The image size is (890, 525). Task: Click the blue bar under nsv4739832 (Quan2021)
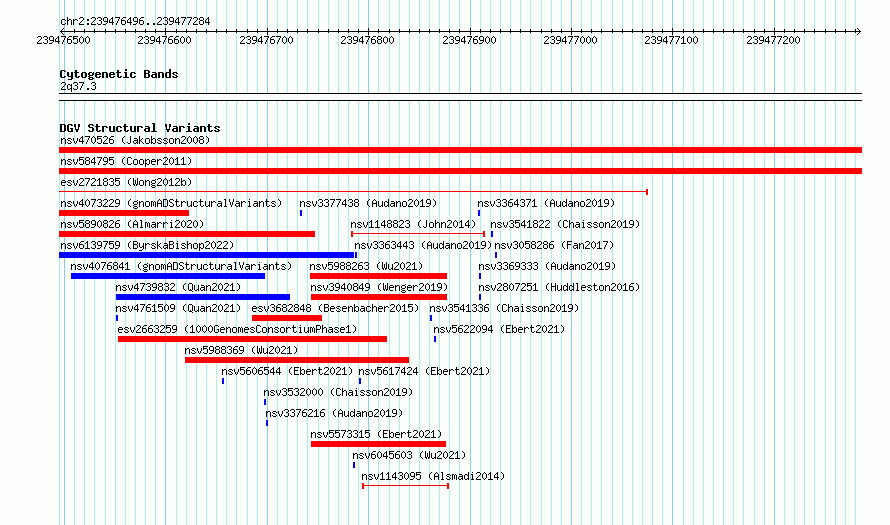(x=203, y=297)
